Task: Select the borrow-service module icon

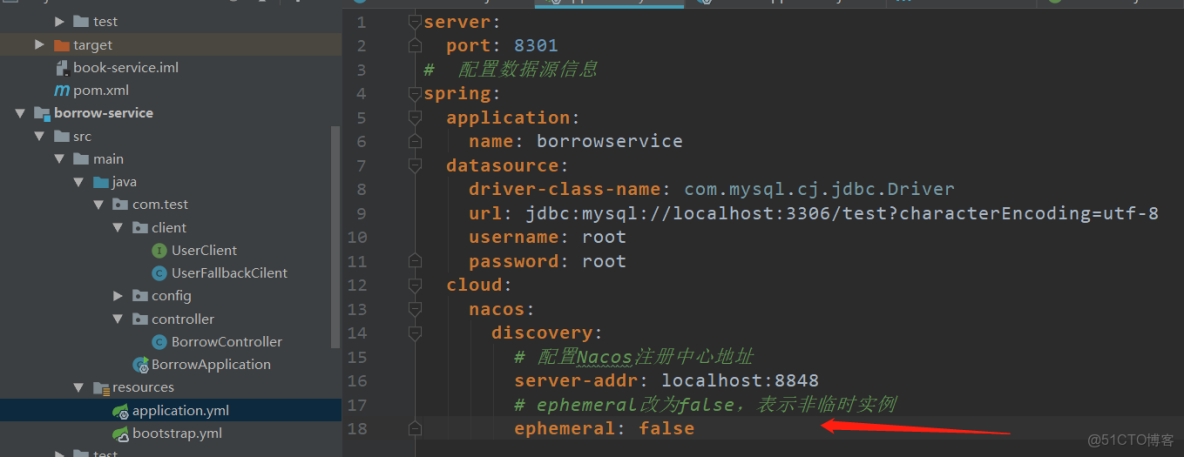Action: 42,113
